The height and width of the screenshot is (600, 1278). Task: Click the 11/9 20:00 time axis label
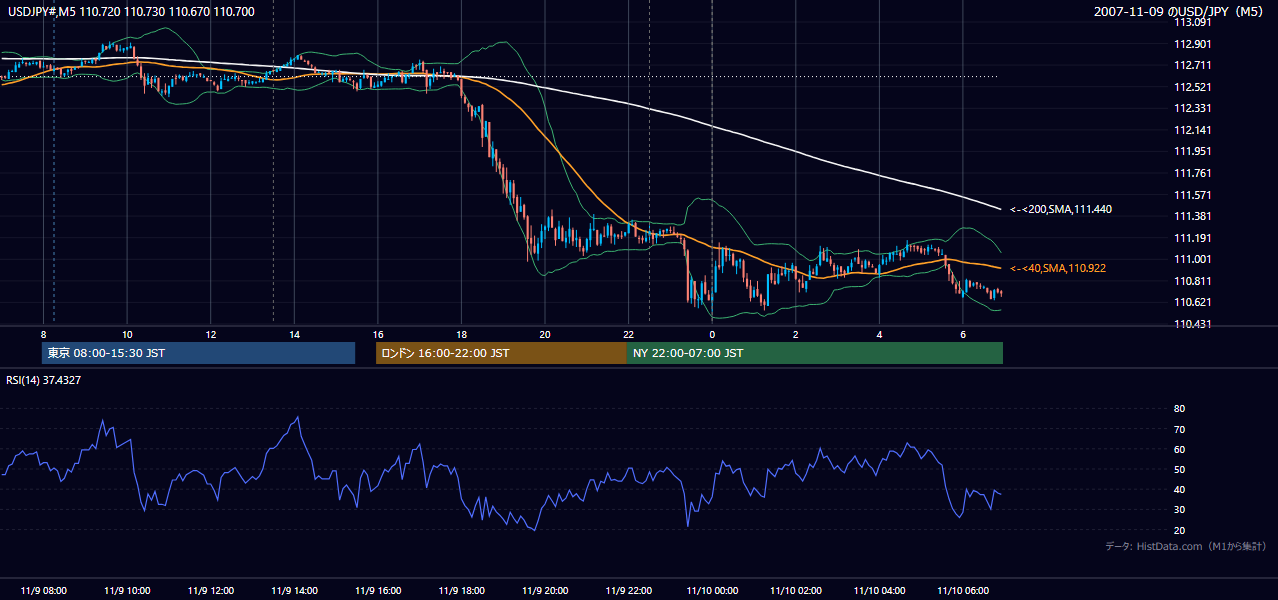[x=545, y=591]
